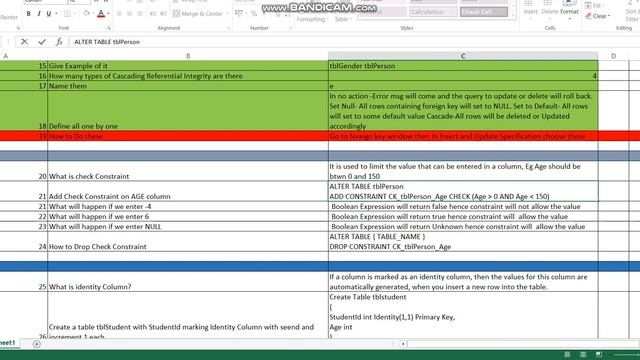Click the zoom slider in status bar
This screenshot has height=360, width=640.
pos(626,355)
